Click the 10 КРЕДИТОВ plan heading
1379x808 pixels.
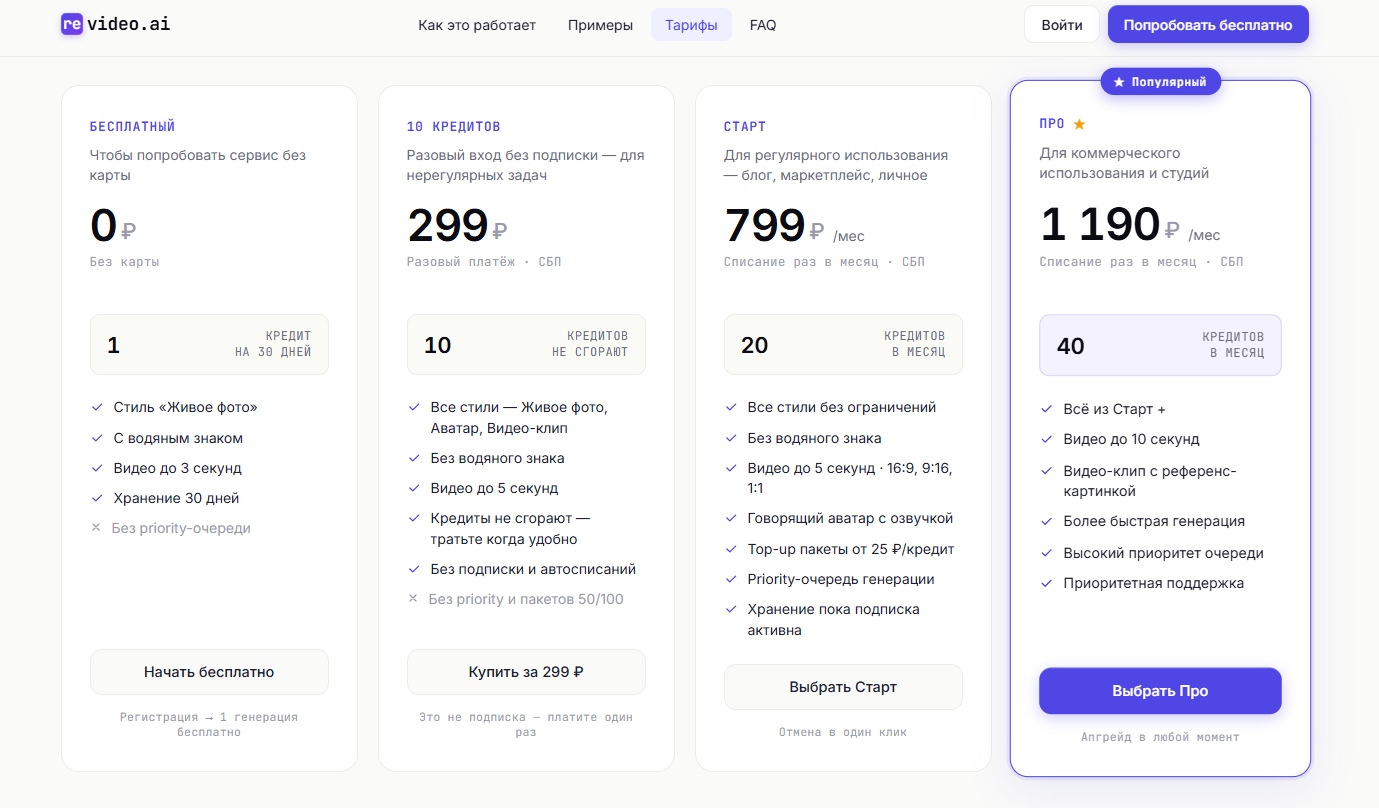tap(454, 127)
